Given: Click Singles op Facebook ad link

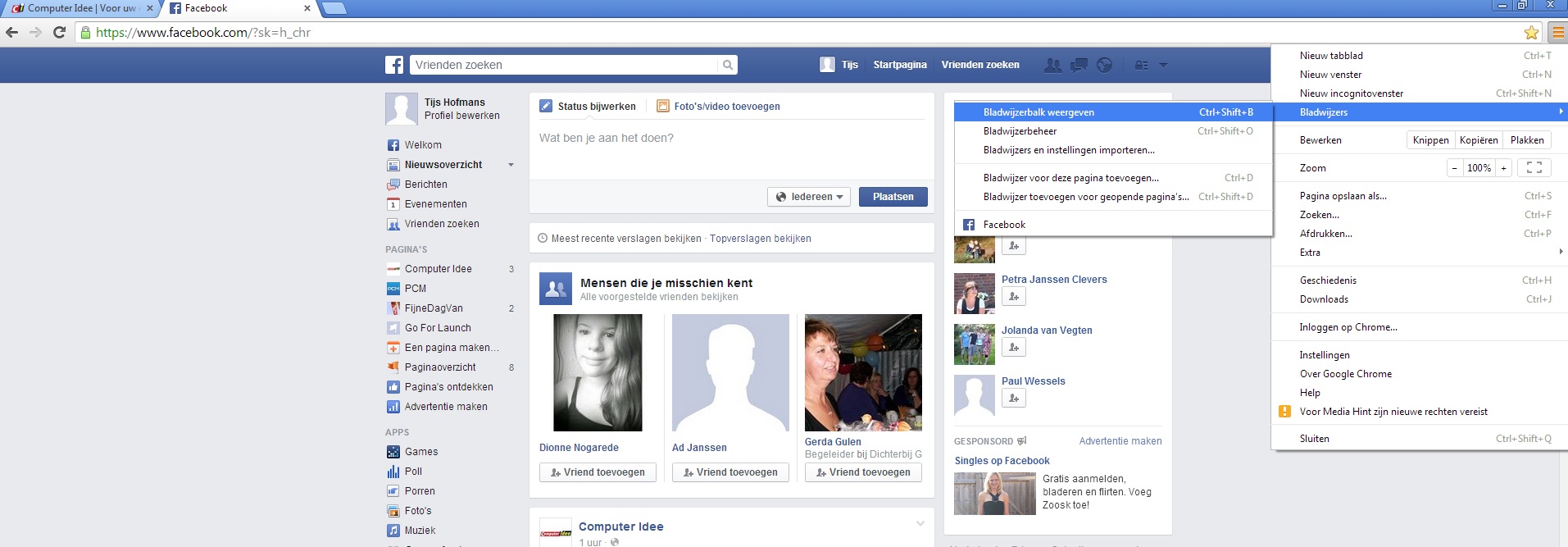Looking at the screenshot, I should click(x=1002, y=461).
